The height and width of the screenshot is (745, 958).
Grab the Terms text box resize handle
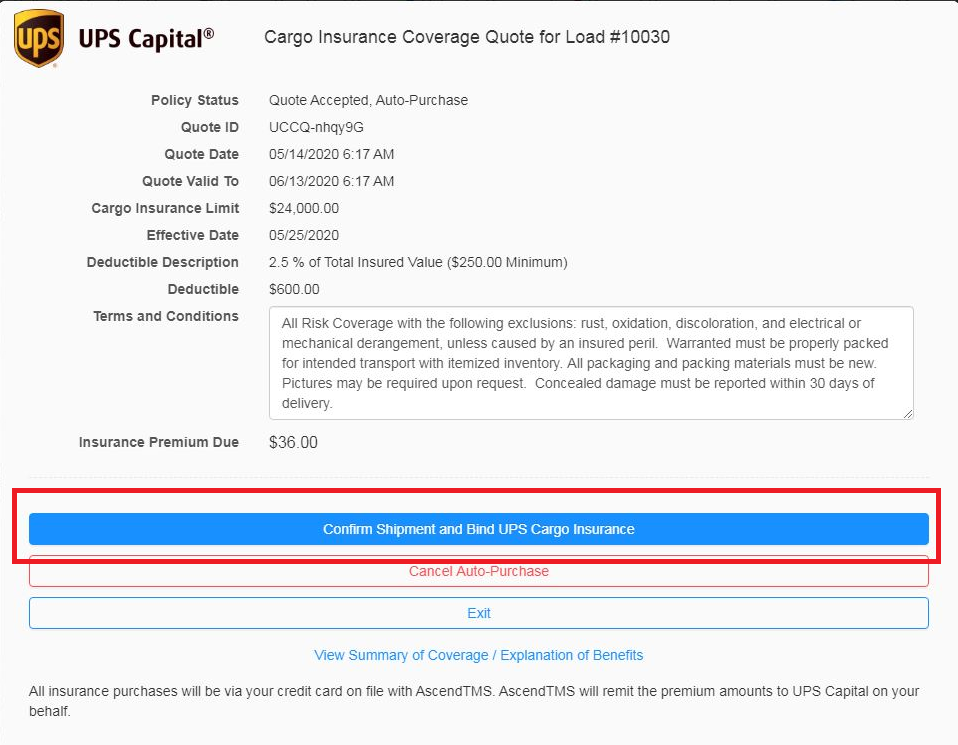coord(907,413)
